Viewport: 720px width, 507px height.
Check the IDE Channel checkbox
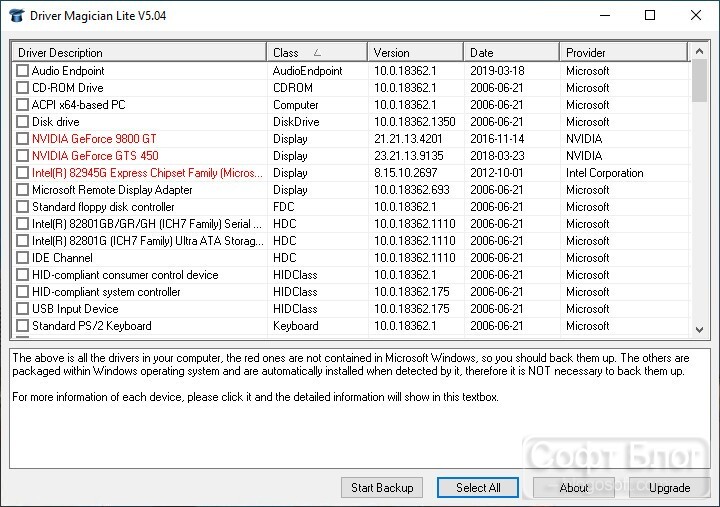coord(22,258)
